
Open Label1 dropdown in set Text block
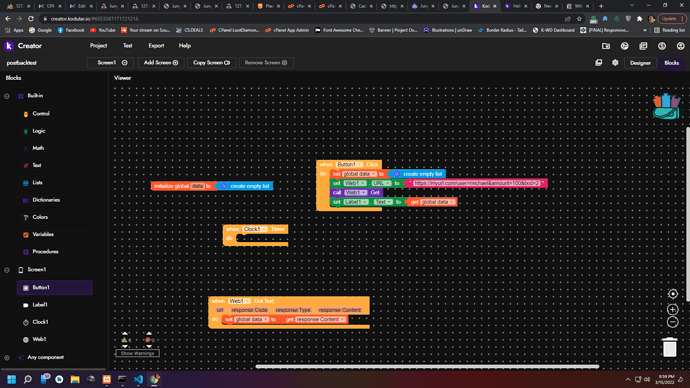(356, 202)
